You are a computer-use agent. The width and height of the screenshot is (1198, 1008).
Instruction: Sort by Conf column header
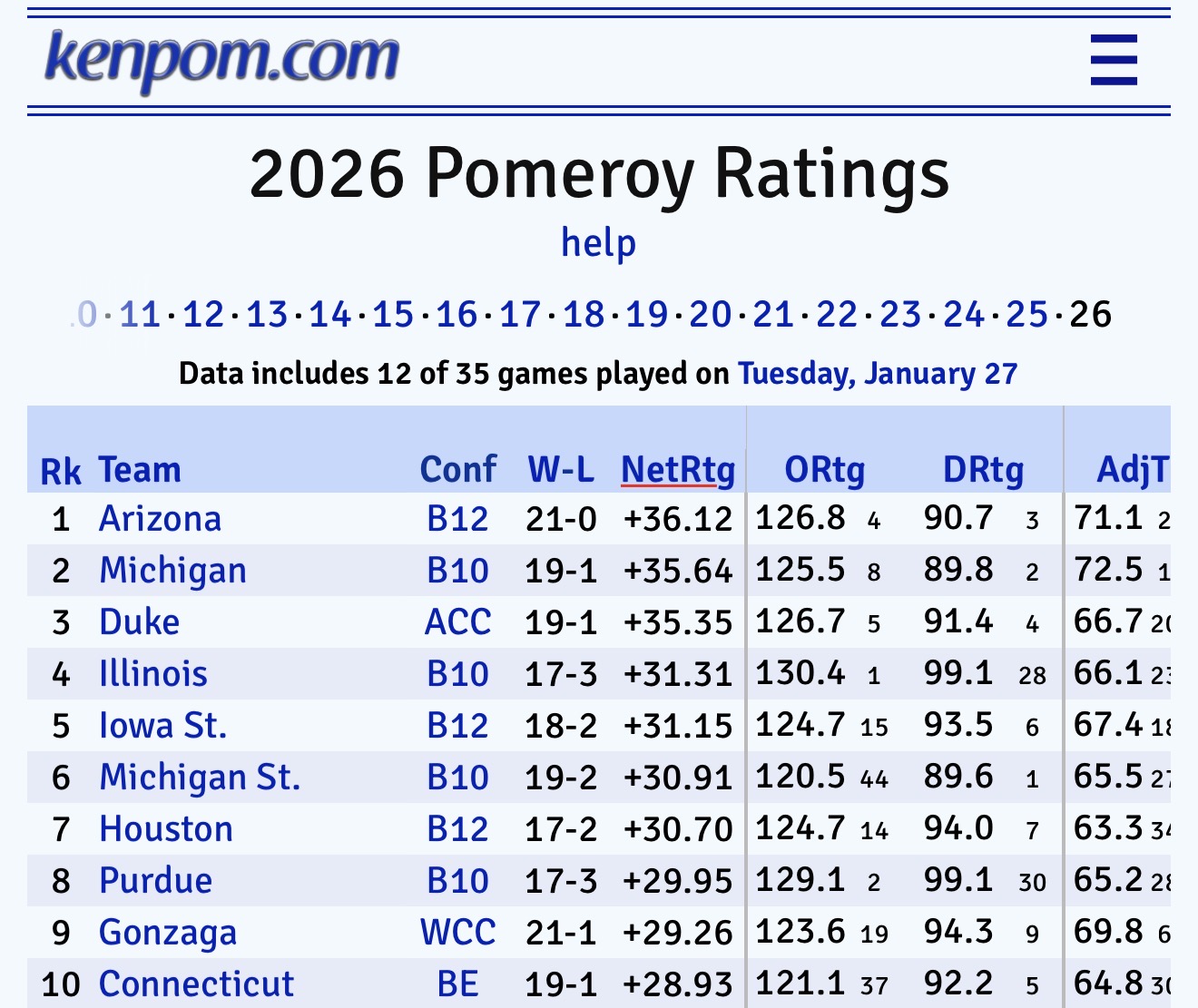(457, 470)
